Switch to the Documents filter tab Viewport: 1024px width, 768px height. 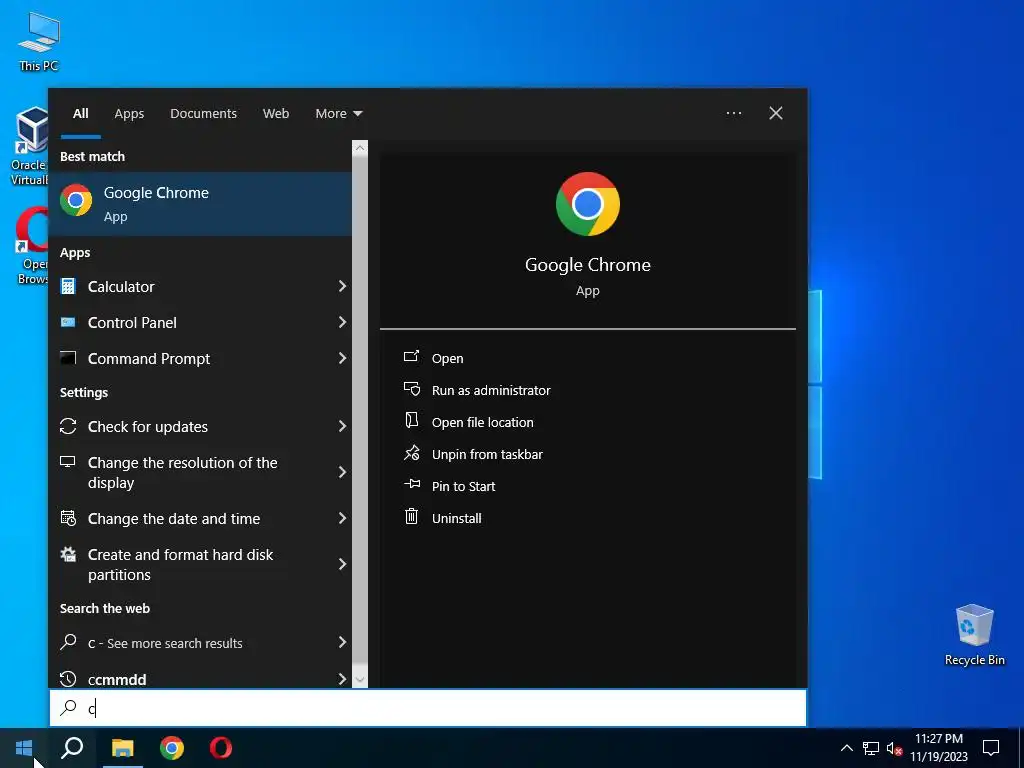[x=203, y=114]
